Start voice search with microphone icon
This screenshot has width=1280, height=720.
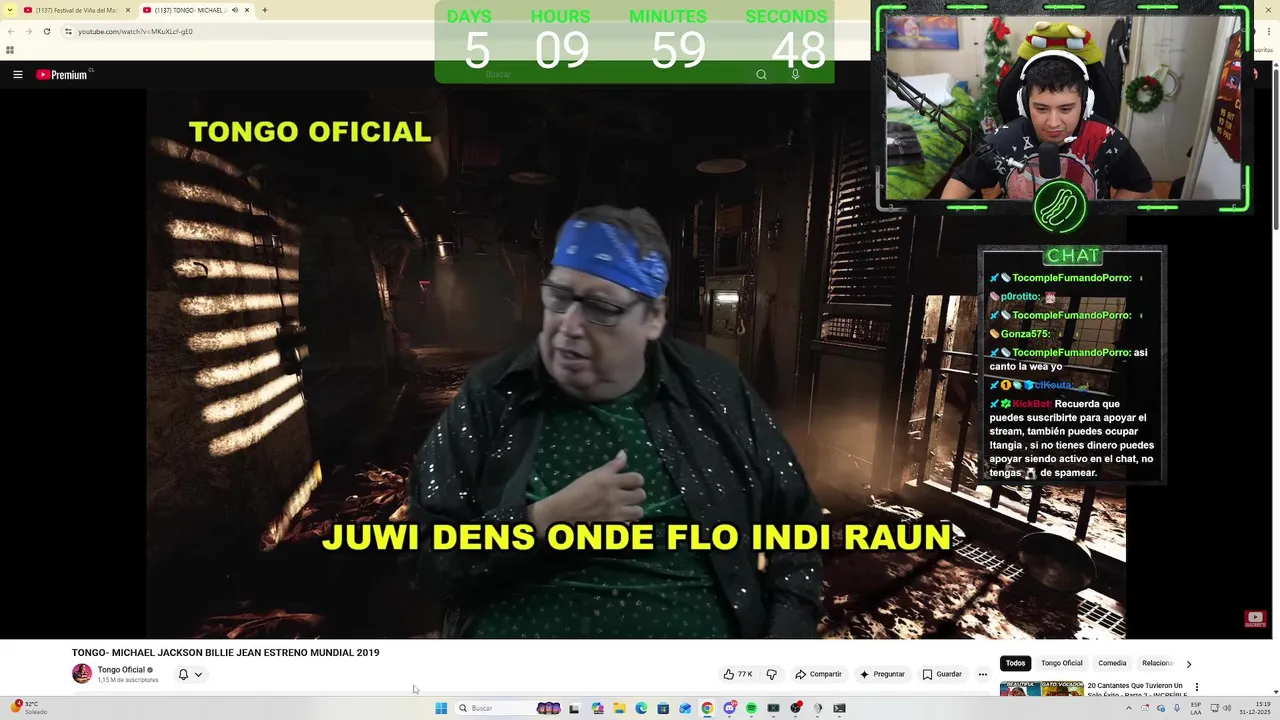(795, 74)
